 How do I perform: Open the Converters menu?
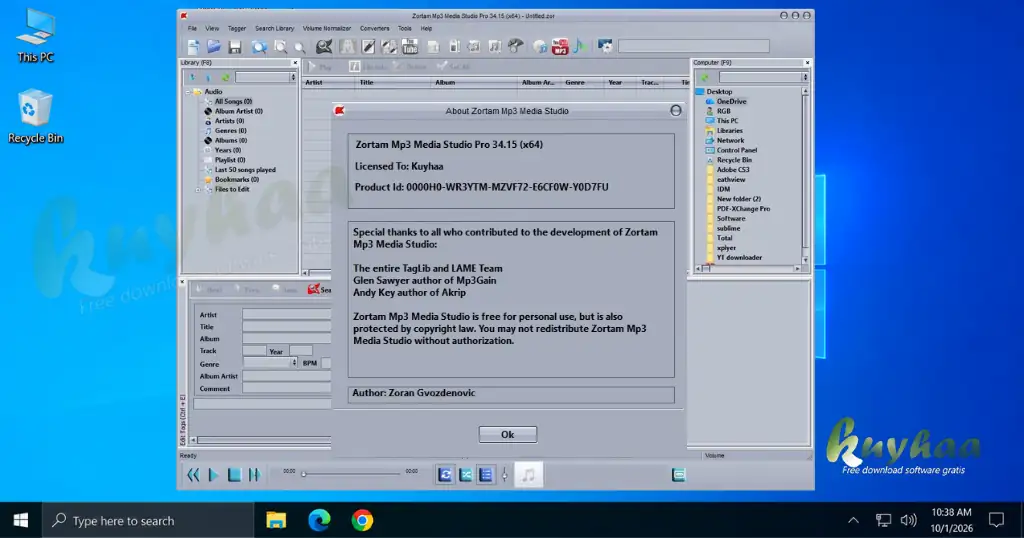pos(374,28)
